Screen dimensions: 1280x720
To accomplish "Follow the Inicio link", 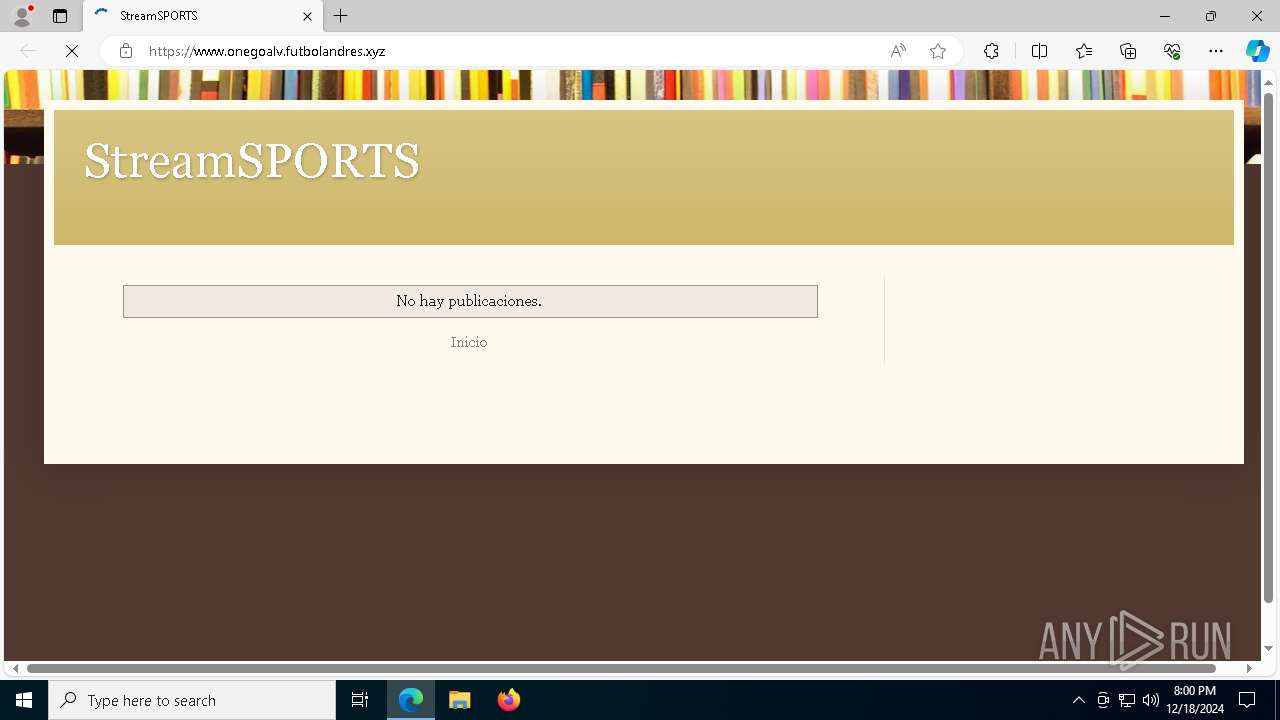I will 469,342.
